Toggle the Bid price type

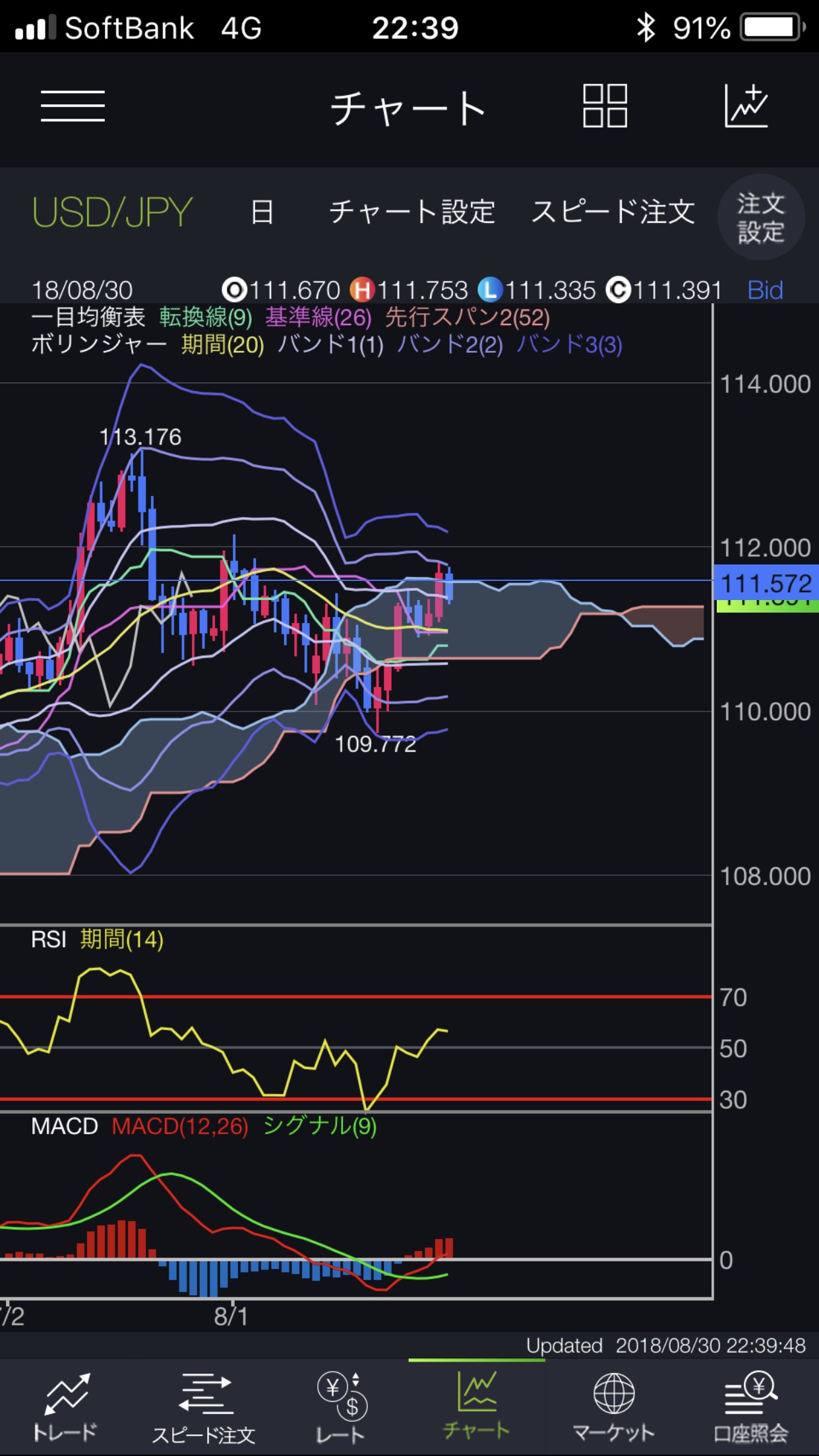[765, 290]
